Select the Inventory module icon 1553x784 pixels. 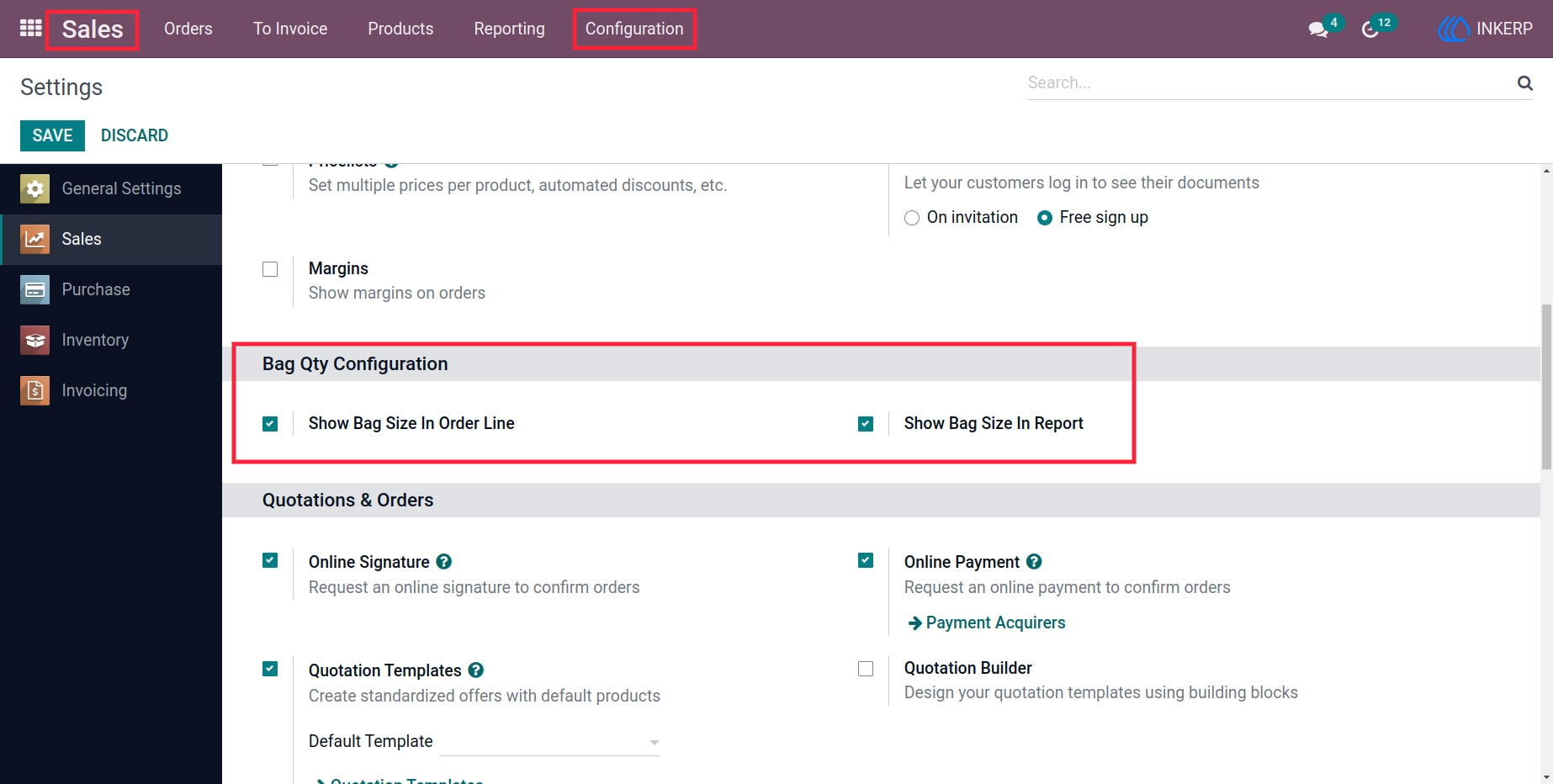(x=34, y=340)
